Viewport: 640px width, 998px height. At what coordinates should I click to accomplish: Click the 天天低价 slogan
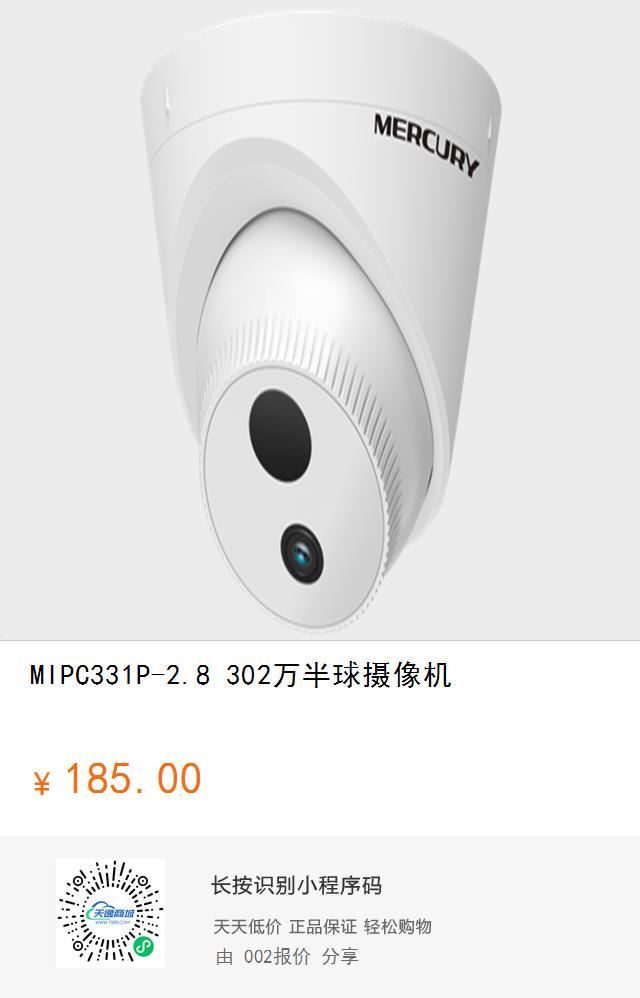(x=247, y=926)
